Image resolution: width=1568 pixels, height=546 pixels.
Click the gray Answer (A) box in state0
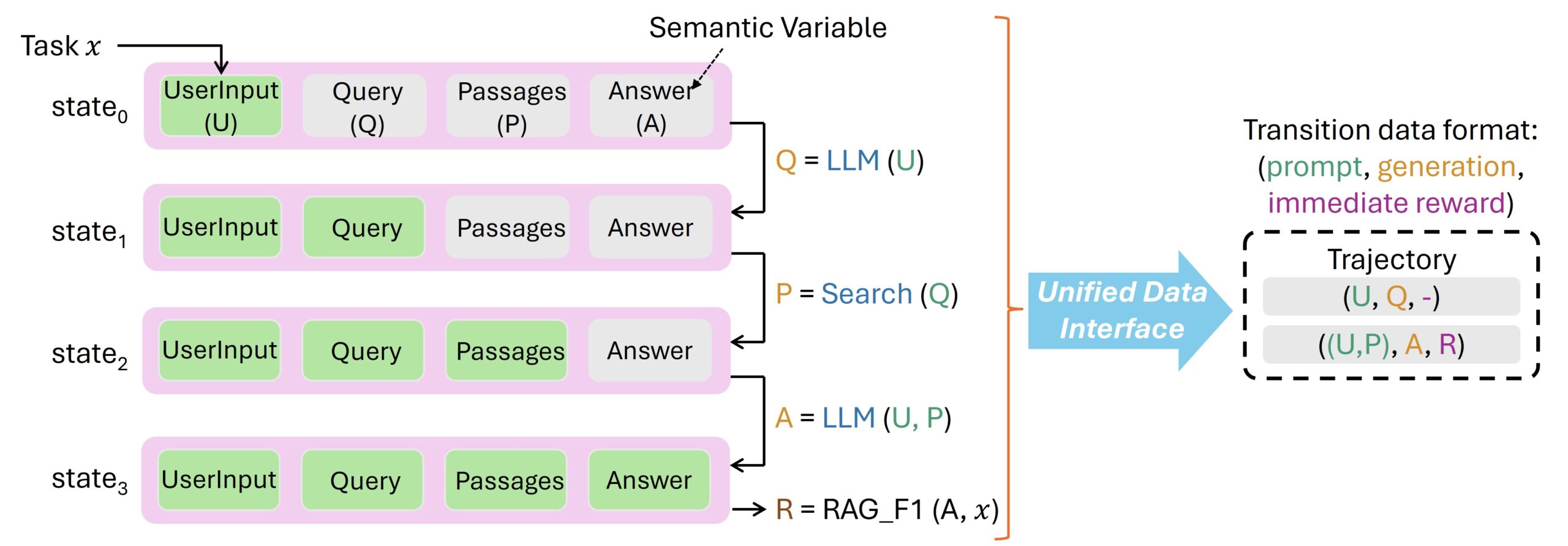coord(650,106)
